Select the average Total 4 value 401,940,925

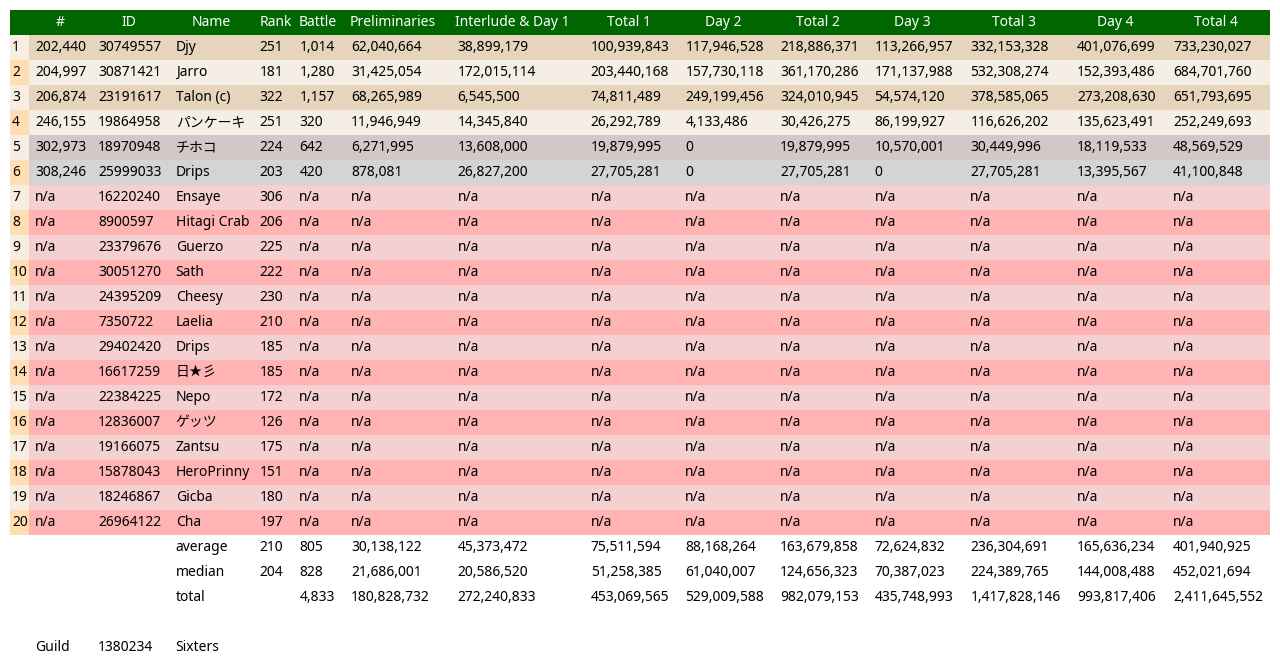[x=1212, y=546]
